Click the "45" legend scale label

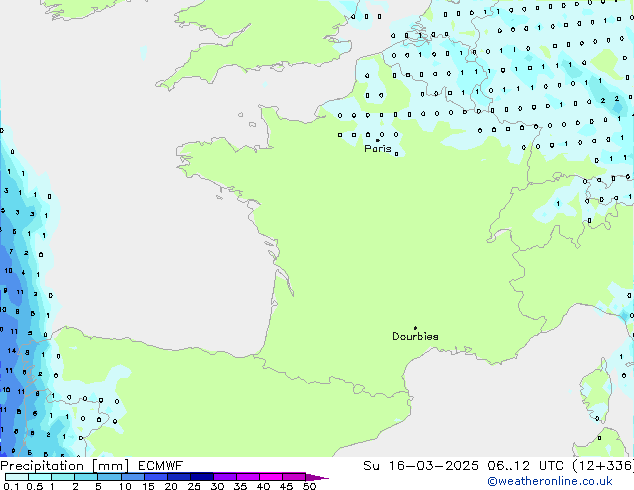point(286,486)
